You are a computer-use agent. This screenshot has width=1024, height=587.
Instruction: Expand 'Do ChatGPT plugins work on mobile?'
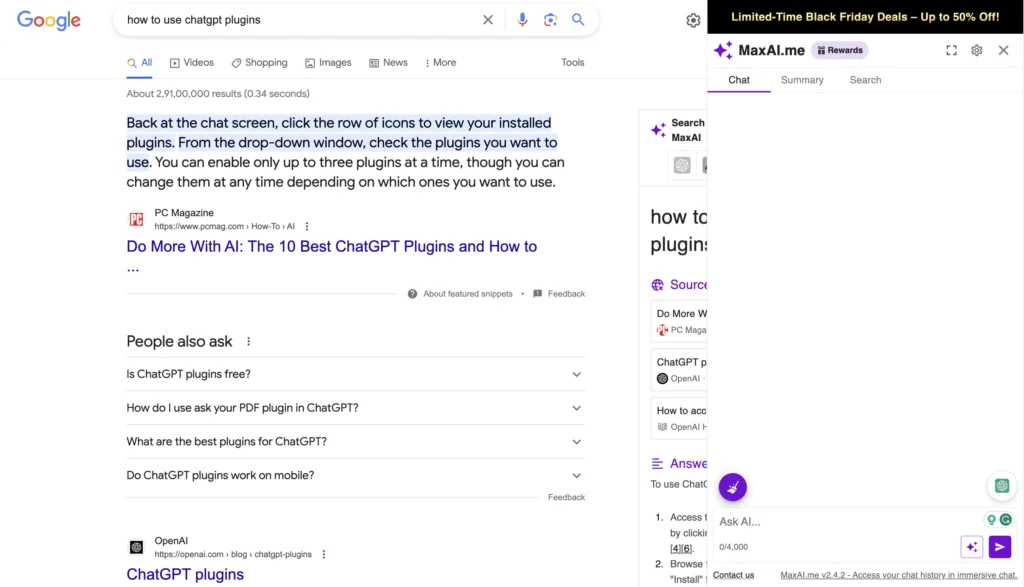[x=576, y=475]
